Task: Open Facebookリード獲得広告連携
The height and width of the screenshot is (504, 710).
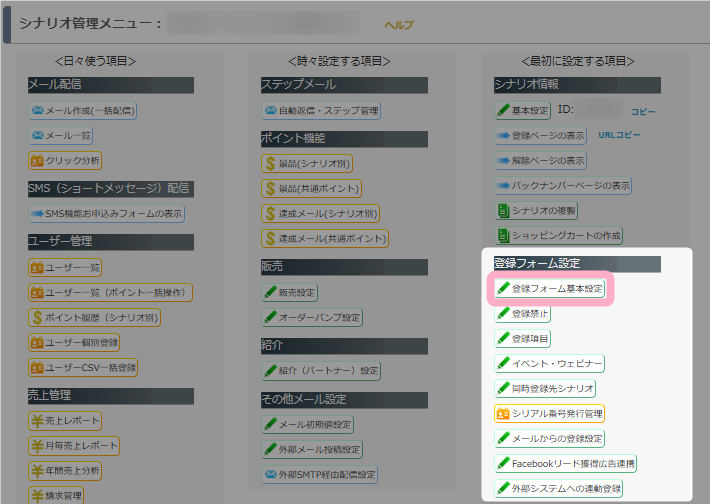Action: click(x=566, y=464)
